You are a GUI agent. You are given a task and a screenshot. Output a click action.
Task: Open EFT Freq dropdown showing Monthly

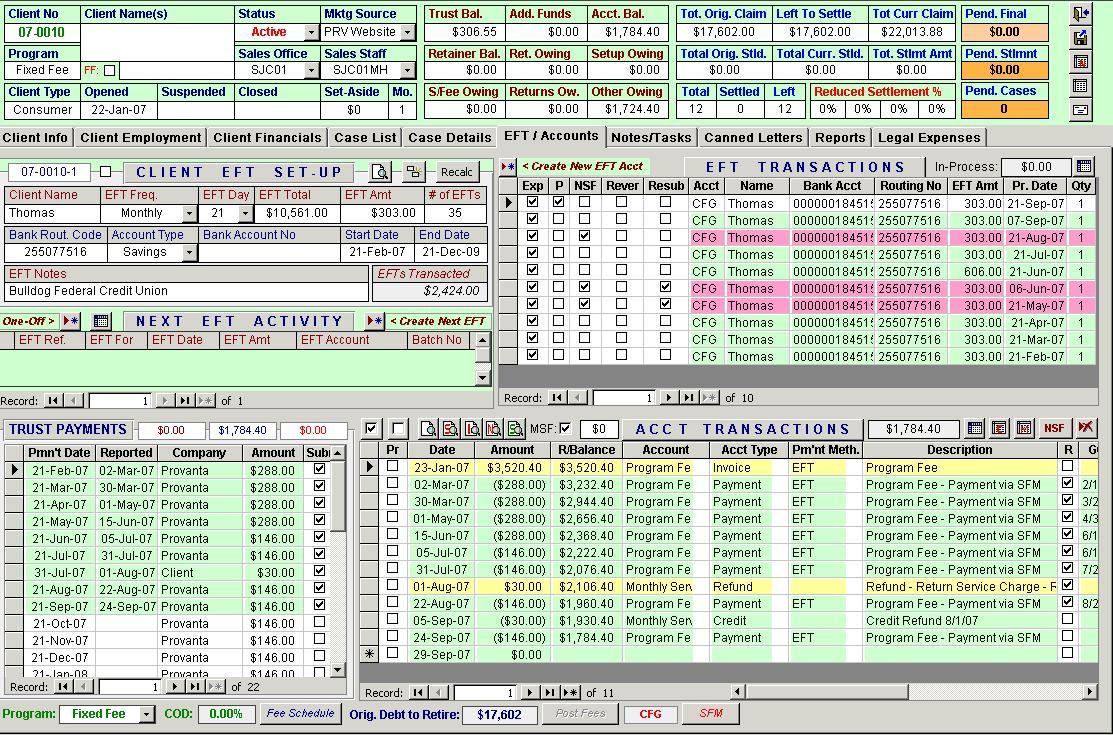189,213
